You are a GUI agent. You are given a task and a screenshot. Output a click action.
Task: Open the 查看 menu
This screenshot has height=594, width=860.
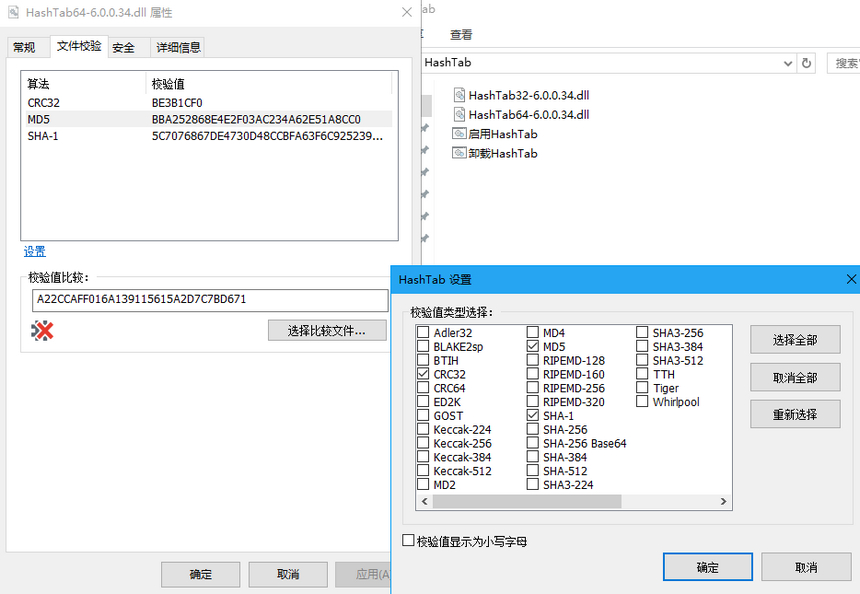(461, 34)
